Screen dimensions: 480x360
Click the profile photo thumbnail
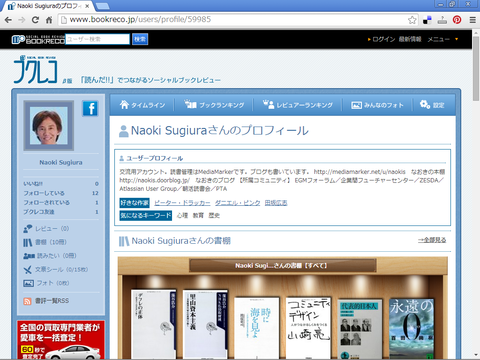tap(49, 126)
